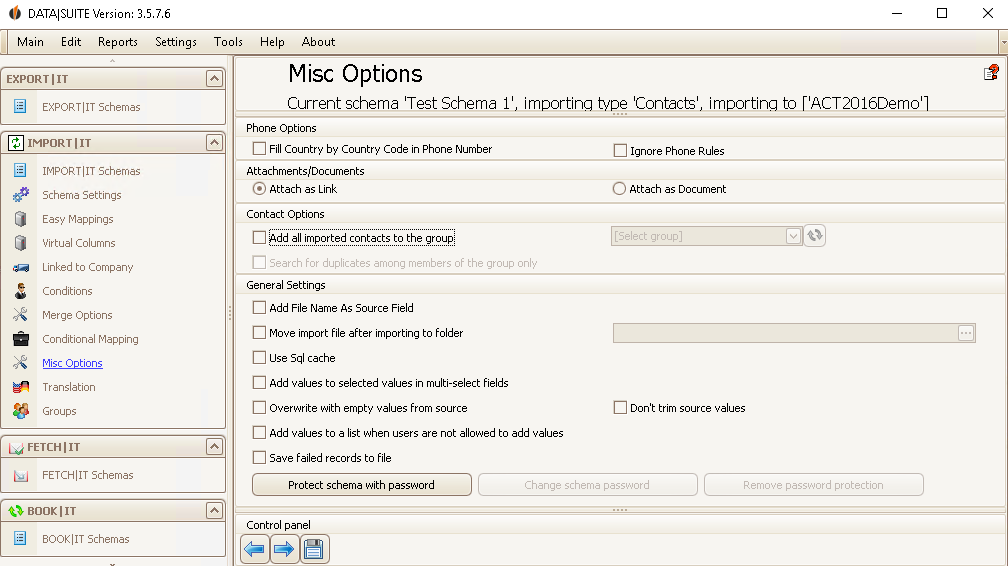Image resolution: width=1008 pixels, height=566 pixels.
Task: Click the Linked to Company truck icon
Action: [21, 267]
